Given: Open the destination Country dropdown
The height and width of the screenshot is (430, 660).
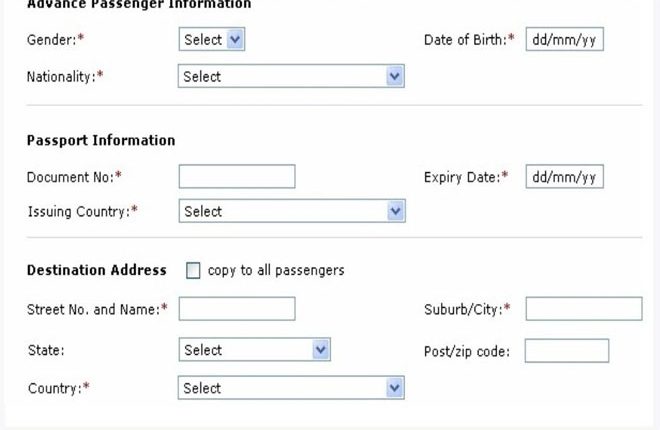Looking at the screenshot, I should 291,388.
